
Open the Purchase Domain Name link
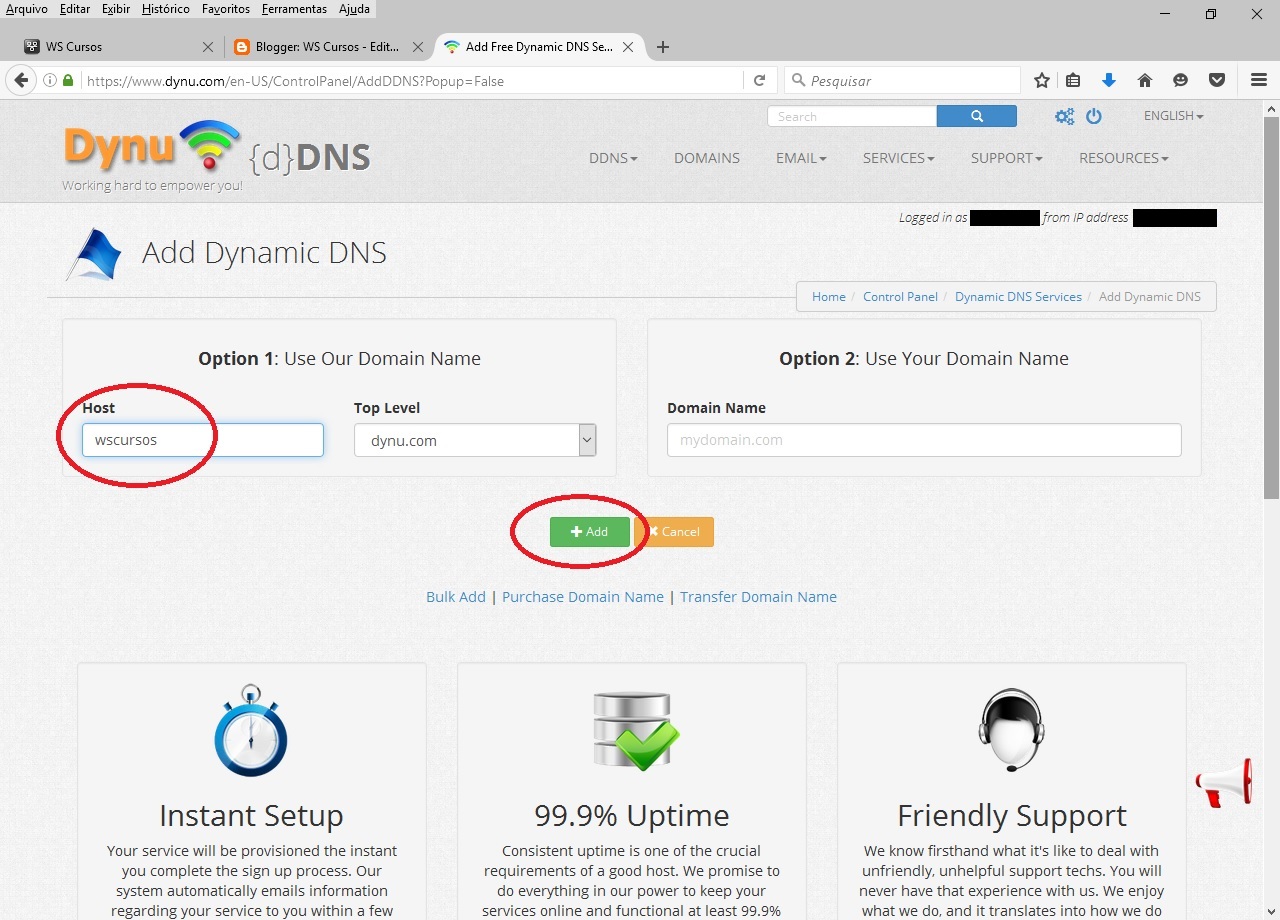583,597
